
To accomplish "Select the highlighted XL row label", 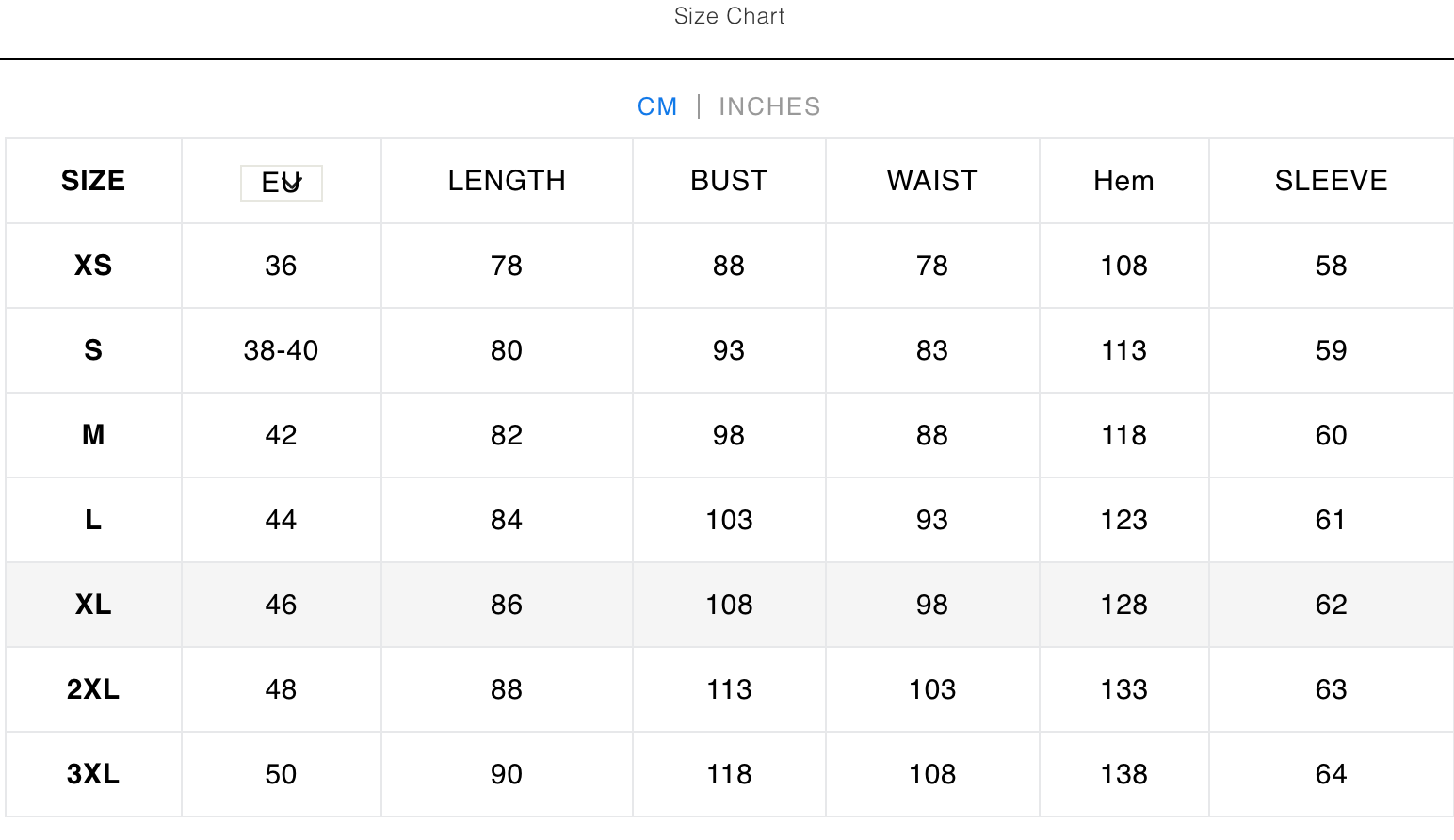I will click(93, 605).
